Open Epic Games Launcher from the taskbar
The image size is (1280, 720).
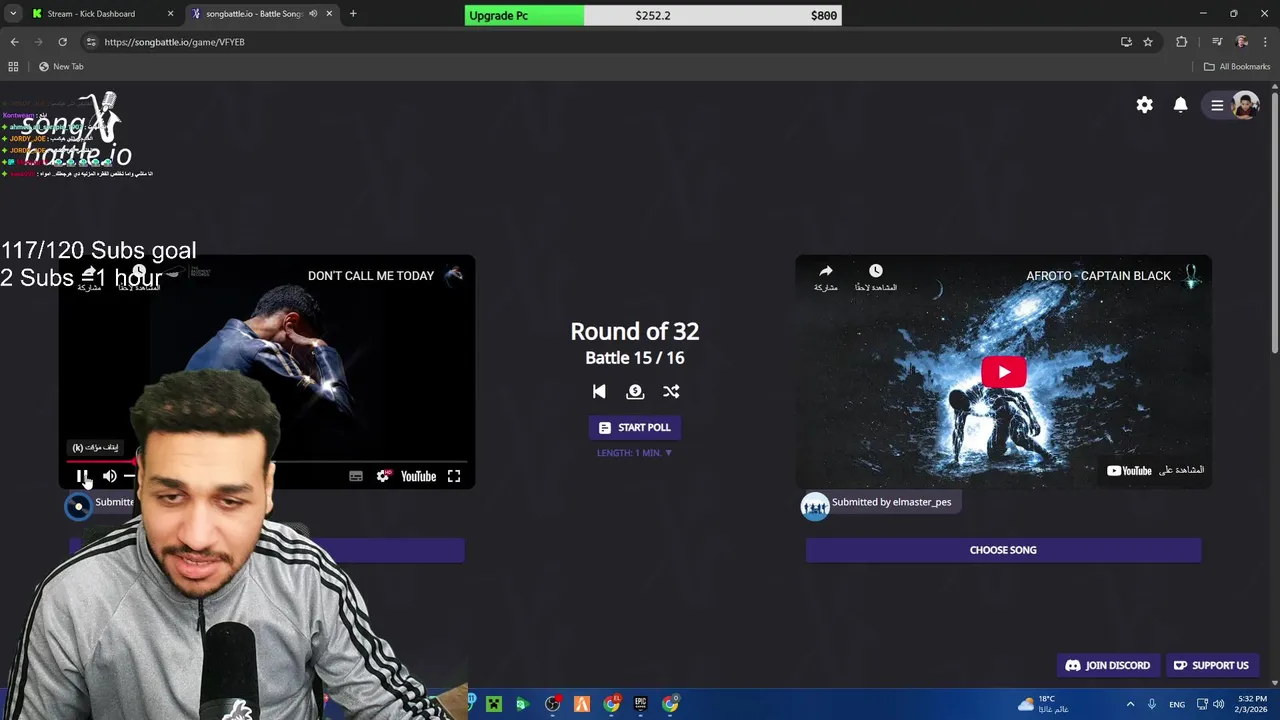pyautogui.click(x=641, y=704)
